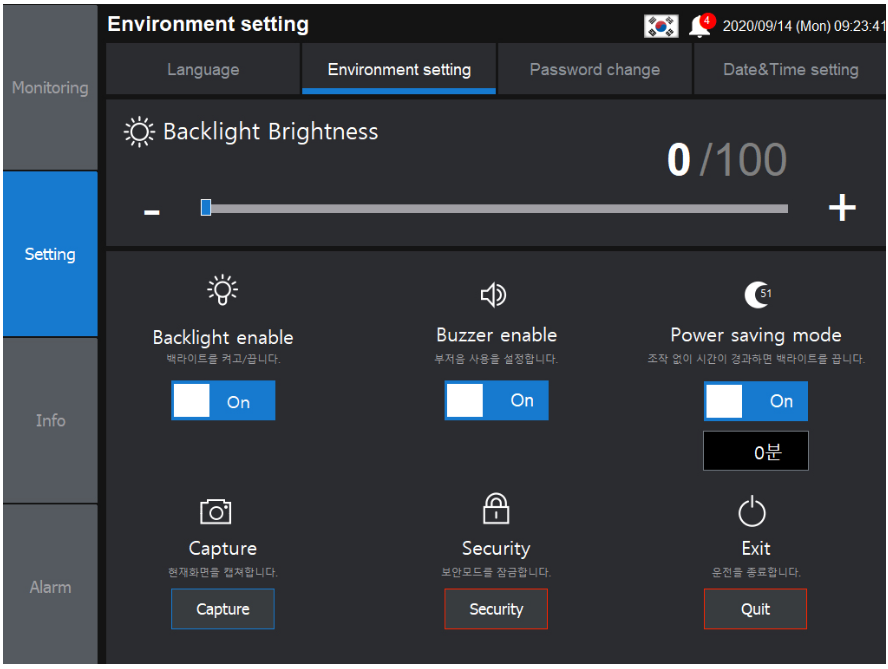Click the Backlight Brightness sun icon
Viewport: 888px width, 669px height.
139,132
